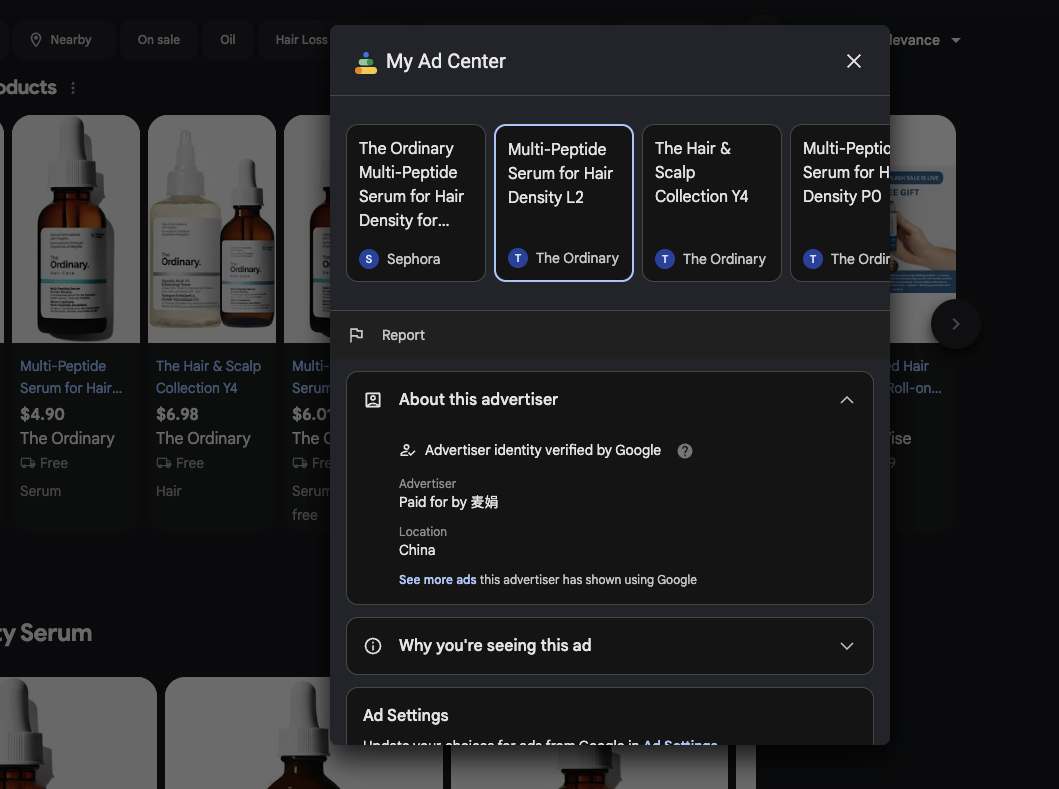Click the $4.90 price text
1059x789 pixels.
tap(43, 414)
